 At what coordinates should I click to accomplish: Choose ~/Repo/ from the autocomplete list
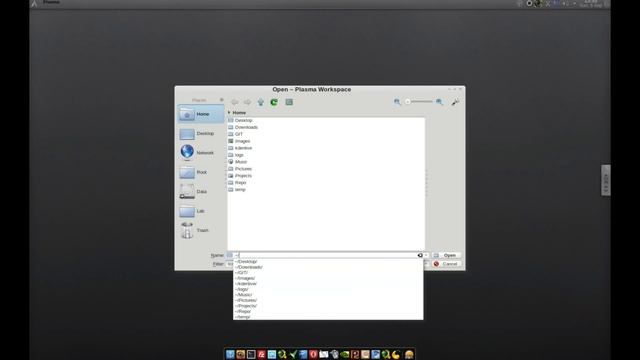coord(328,311)
